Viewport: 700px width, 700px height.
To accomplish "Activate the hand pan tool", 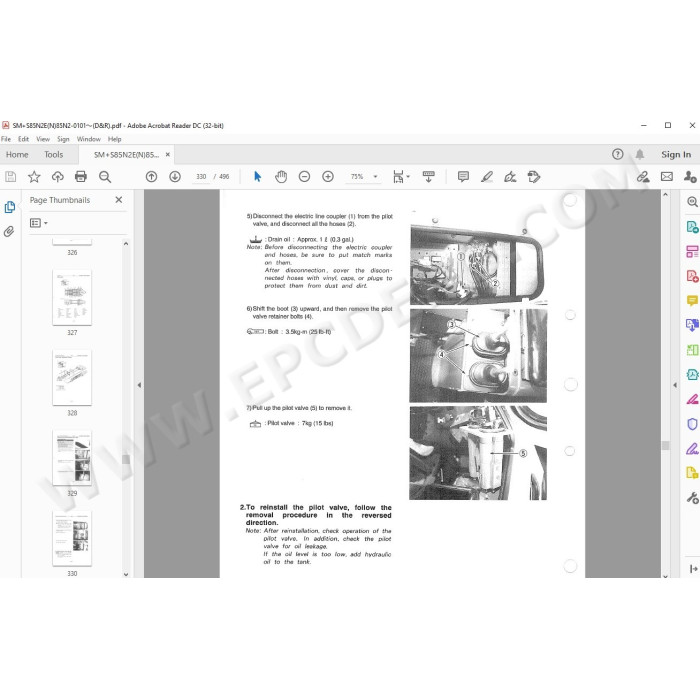I will (281, 177).
